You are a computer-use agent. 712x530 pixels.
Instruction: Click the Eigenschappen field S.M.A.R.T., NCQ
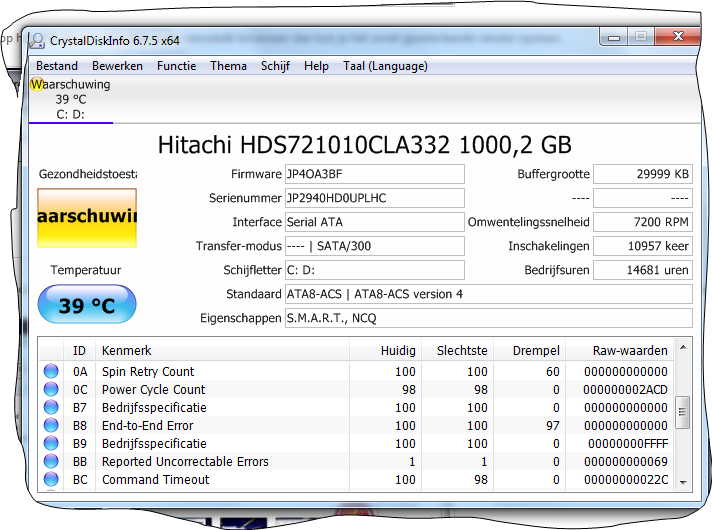point(489,318)
